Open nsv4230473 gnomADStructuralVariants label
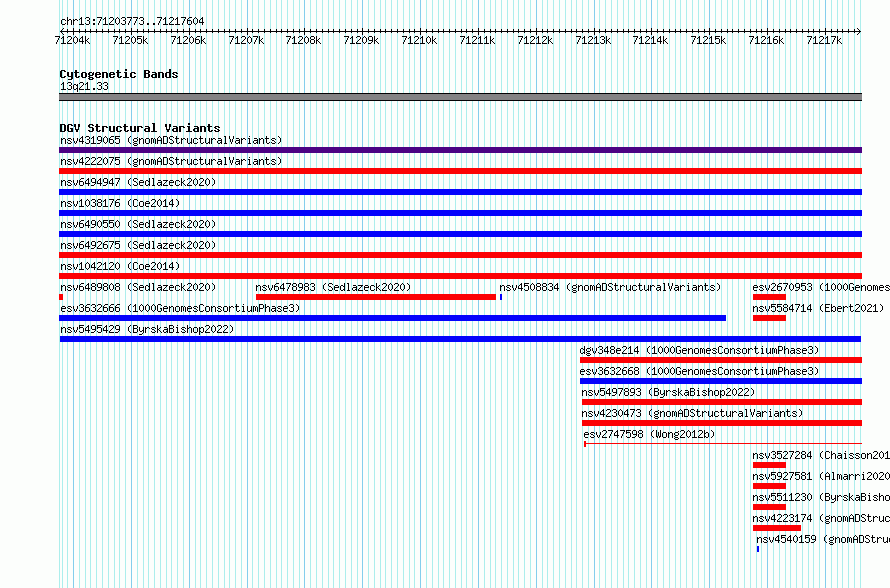 click(692, 413)
